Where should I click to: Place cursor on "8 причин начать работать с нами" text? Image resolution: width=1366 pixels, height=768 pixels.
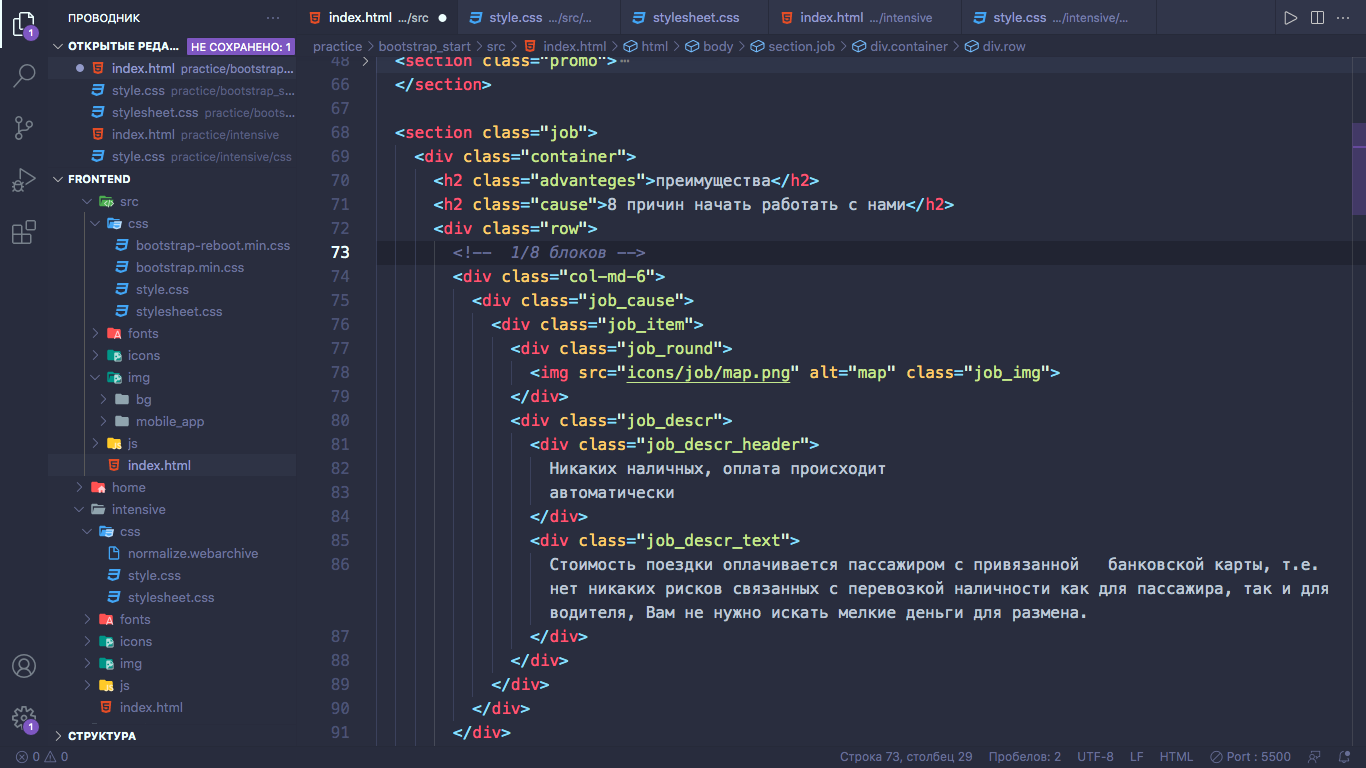click(x=756, y=204)
